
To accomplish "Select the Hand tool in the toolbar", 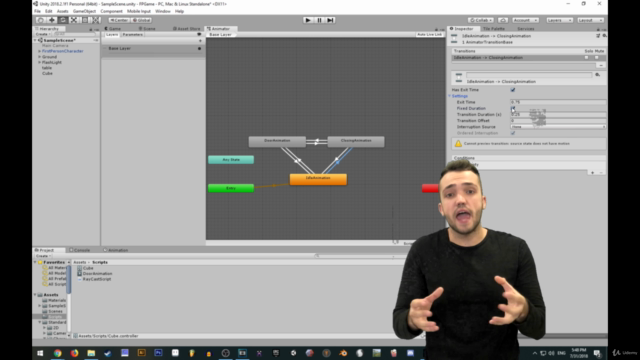I will coord(40,20).
